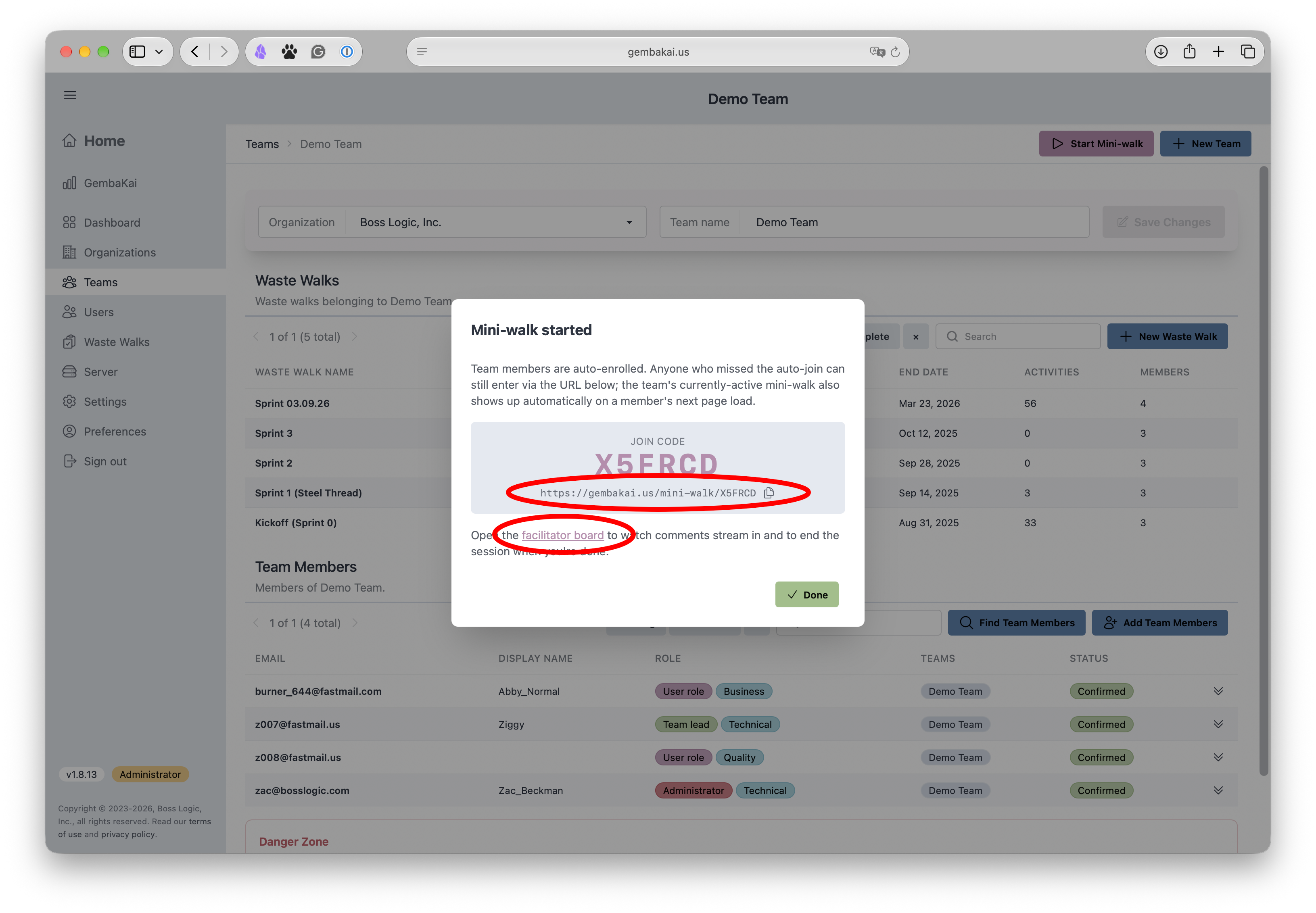Screen dimensions: 1316x913
Task: Click the New Waste Walk button
Action: pyautogui.click(x=1167, y=336)
